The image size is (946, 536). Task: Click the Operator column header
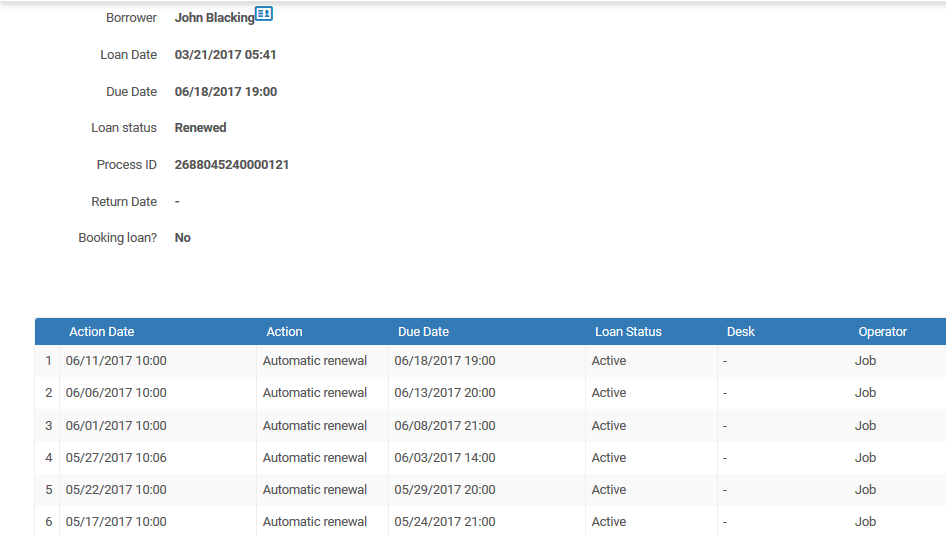(882, 332)
